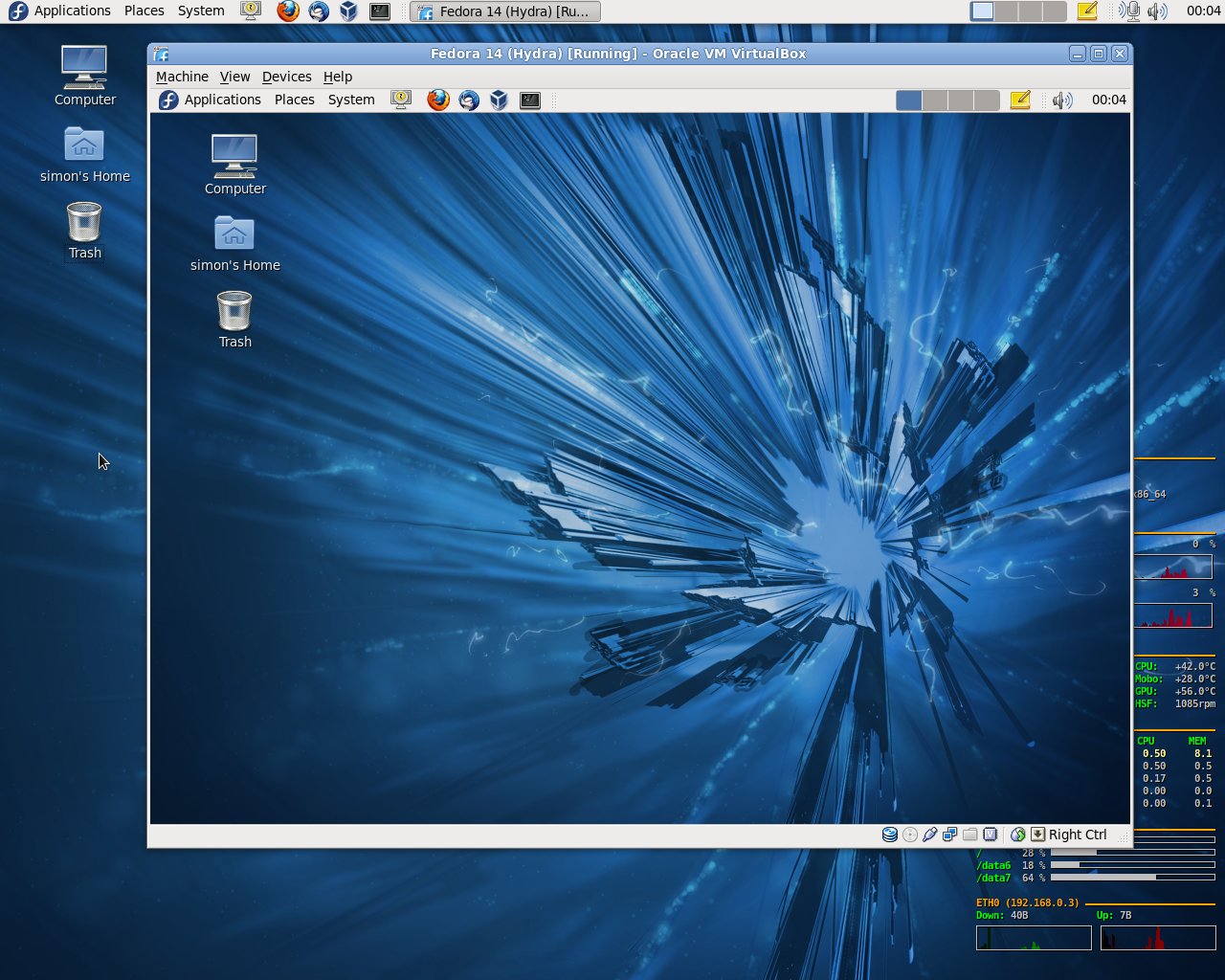This screenshot has height=980, width=1225.
Task: Click the authorization keys icon in host panel
Action: coord(251,11)
